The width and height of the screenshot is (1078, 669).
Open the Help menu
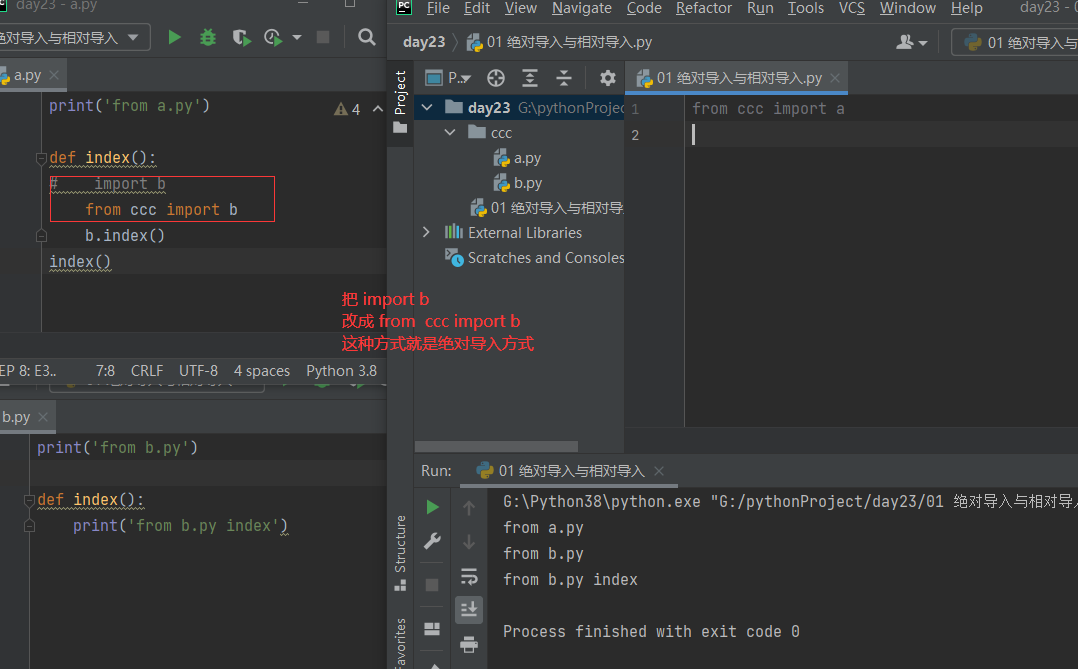pos(967,8)
